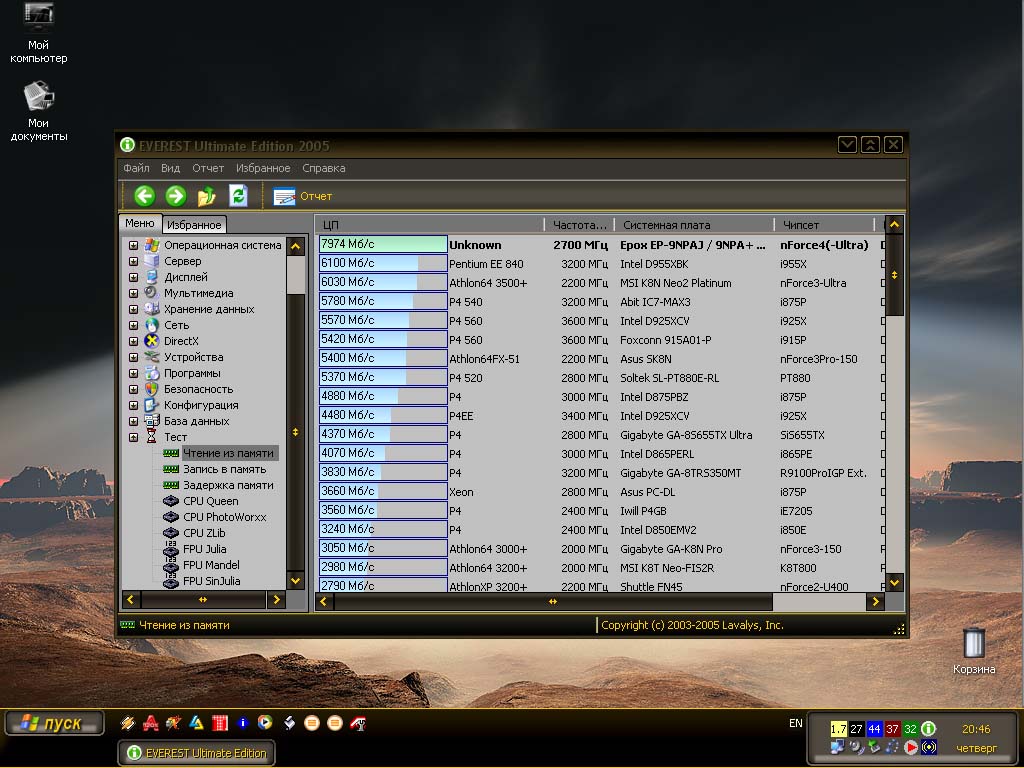The height and width of the screenshot is (768, 1024).
Task: Expand the Дисплей tree node
Action: 133,278
